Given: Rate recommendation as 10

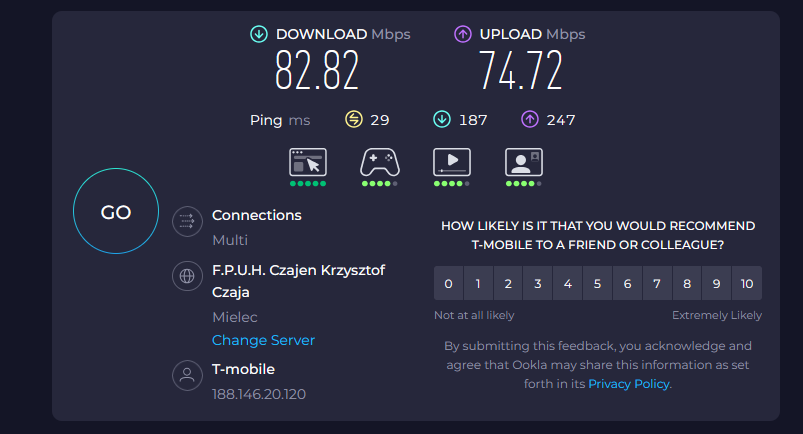Looking at the screenshot, I should pos(747,283).
